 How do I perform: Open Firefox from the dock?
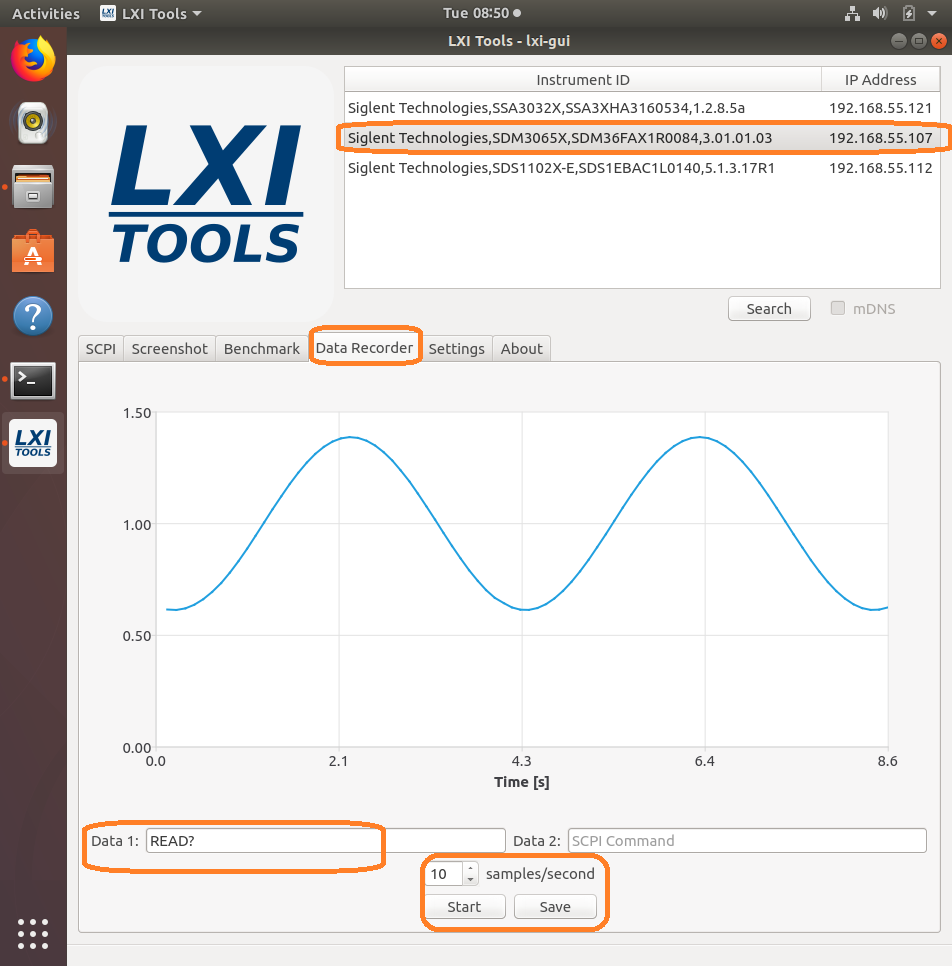click(33, 59)
